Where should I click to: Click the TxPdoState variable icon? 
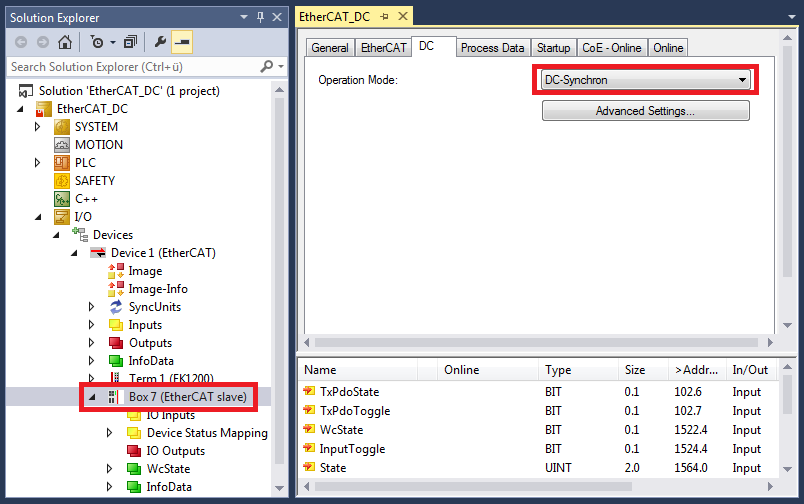pos(309,391)
